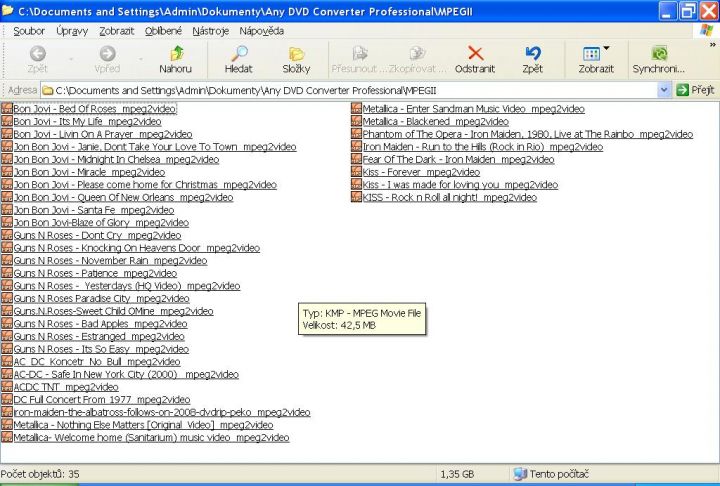This screenshot has width=720, height=486.
Task: Open the Zobrazit view dropdown arrow
Action: (606, 48)
